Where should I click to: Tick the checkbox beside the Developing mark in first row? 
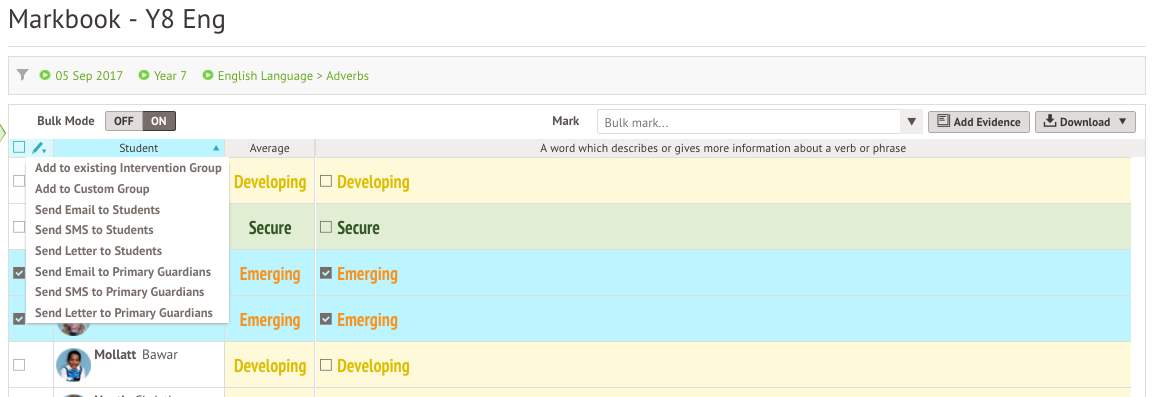(326, 182)
